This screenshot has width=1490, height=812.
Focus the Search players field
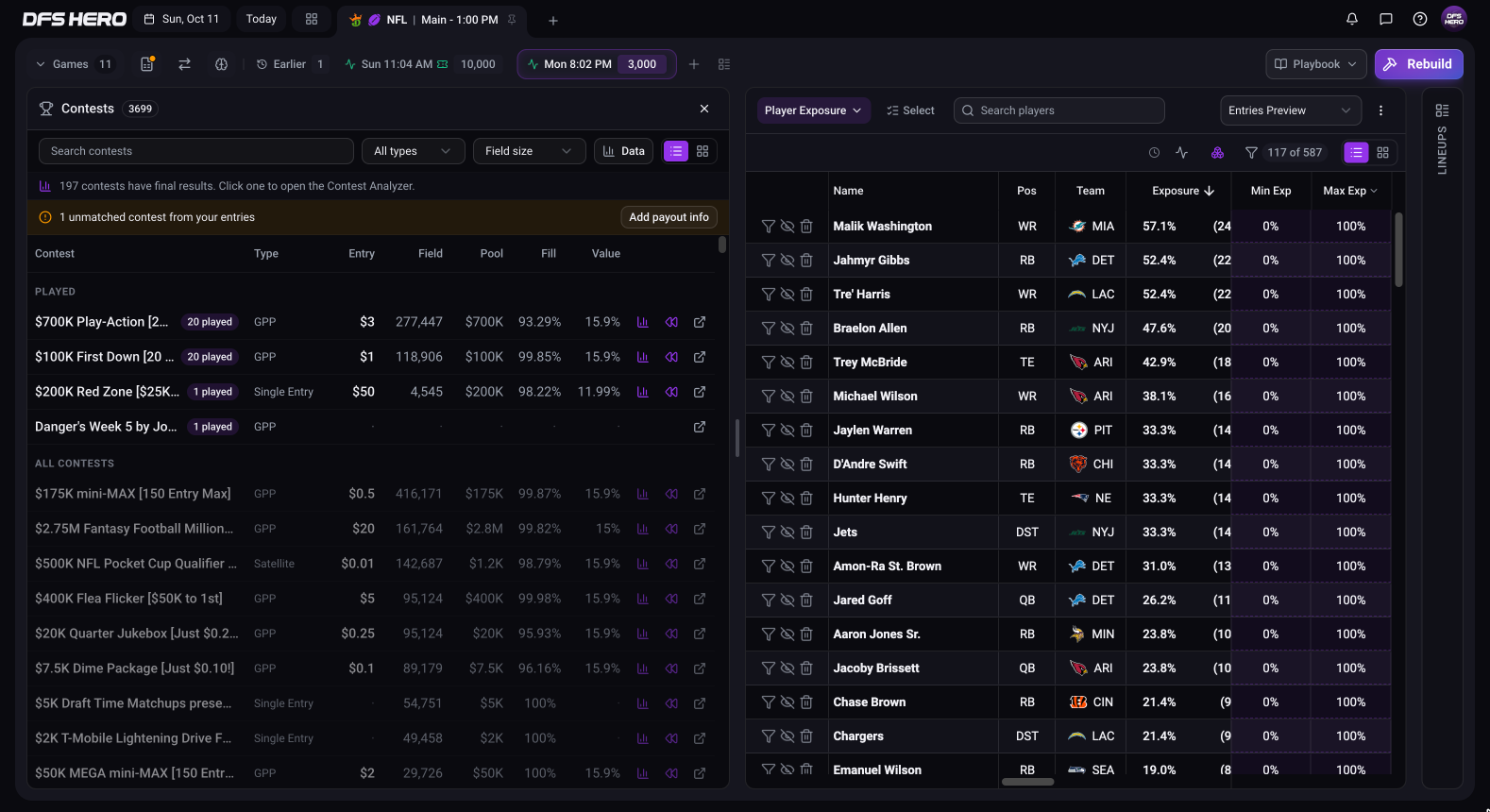(1059, 110)
